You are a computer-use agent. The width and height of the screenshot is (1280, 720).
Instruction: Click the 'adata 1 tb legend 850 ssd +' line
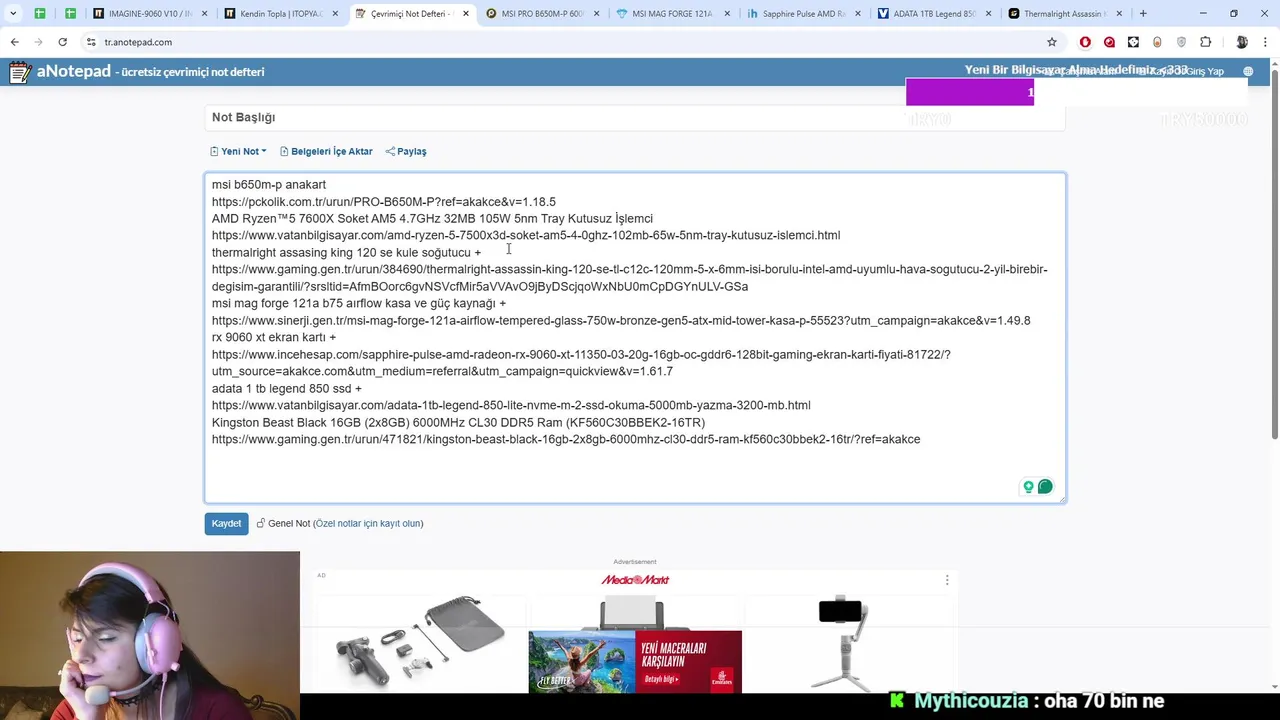(x=287, y=388)
